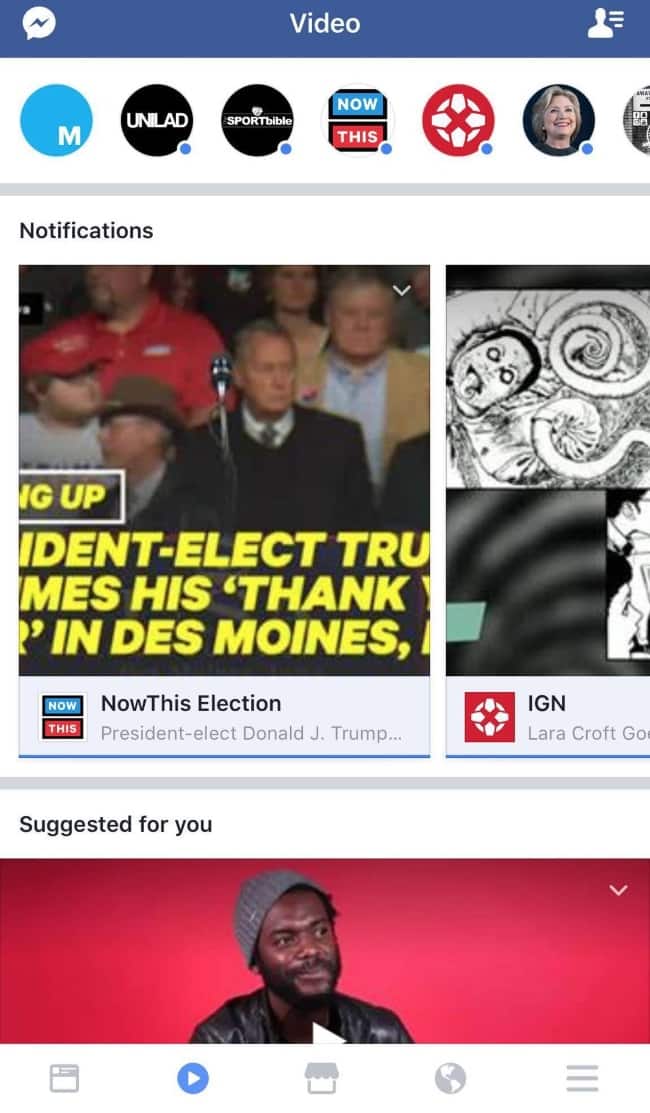650x1113 pixels.
Task: Open the Marketplace tab
Action: pyautogui.click(x=321, y=1078)
